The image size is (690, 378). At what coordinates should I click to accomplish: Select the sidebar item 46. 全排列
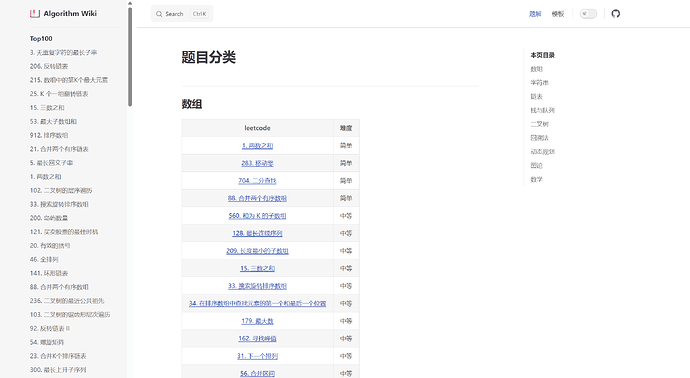pos(44,259)
